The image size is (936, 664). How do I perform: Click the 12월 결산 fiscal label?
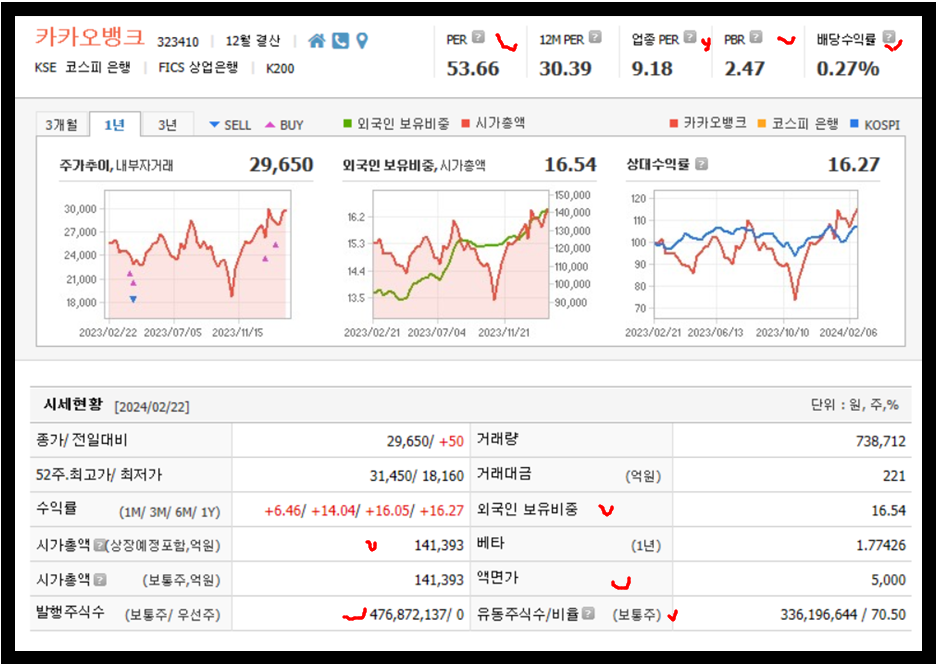coord(253,41)
